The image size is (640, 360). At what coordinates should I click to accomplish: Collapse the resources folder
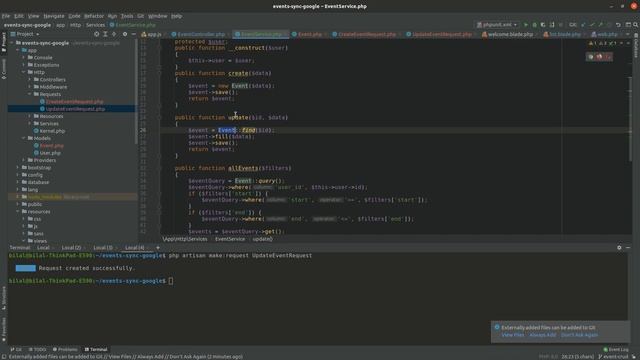(18, 212)
